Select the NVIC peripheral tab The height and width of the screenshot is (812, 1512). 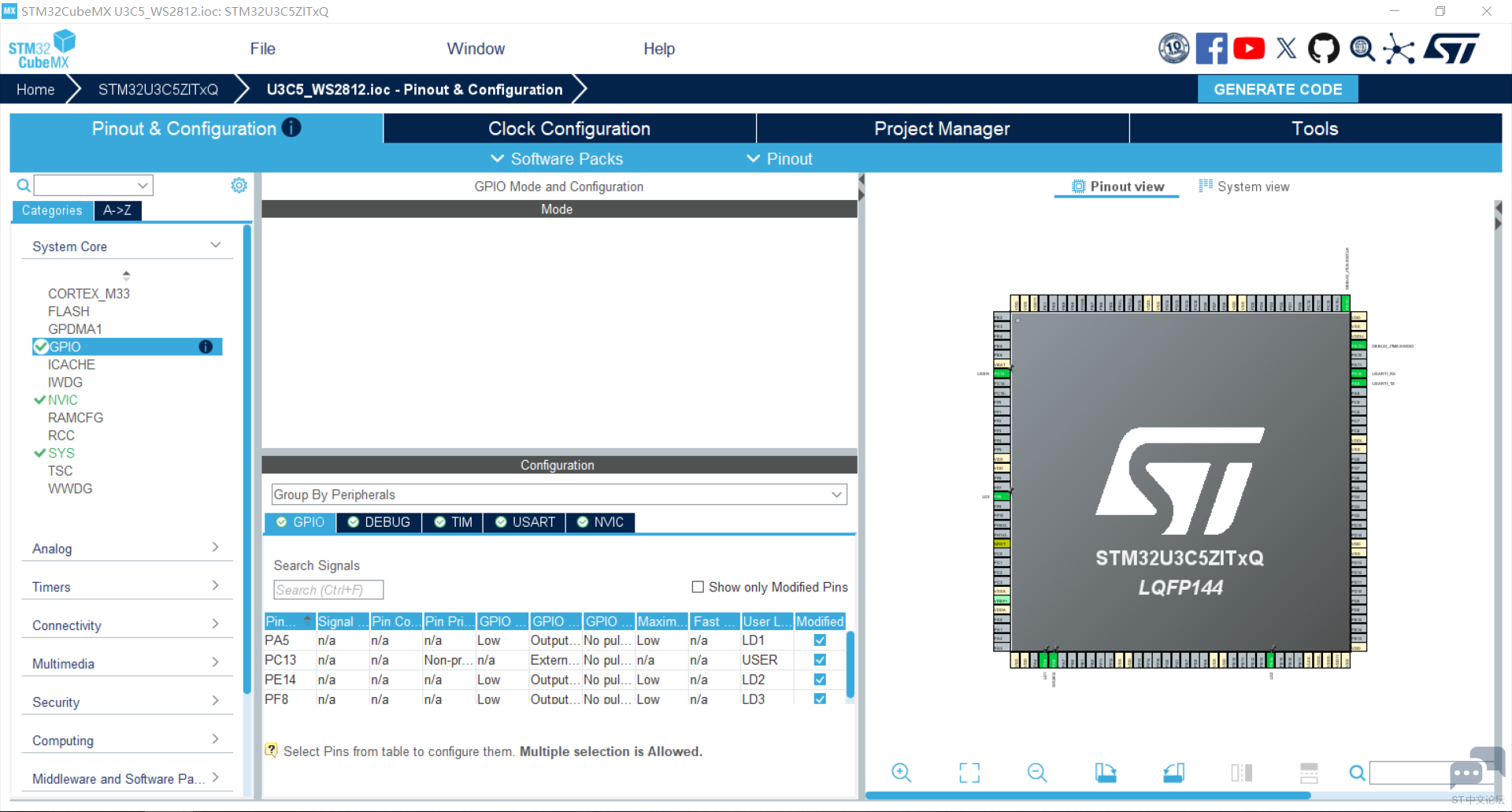click(600, 522)
